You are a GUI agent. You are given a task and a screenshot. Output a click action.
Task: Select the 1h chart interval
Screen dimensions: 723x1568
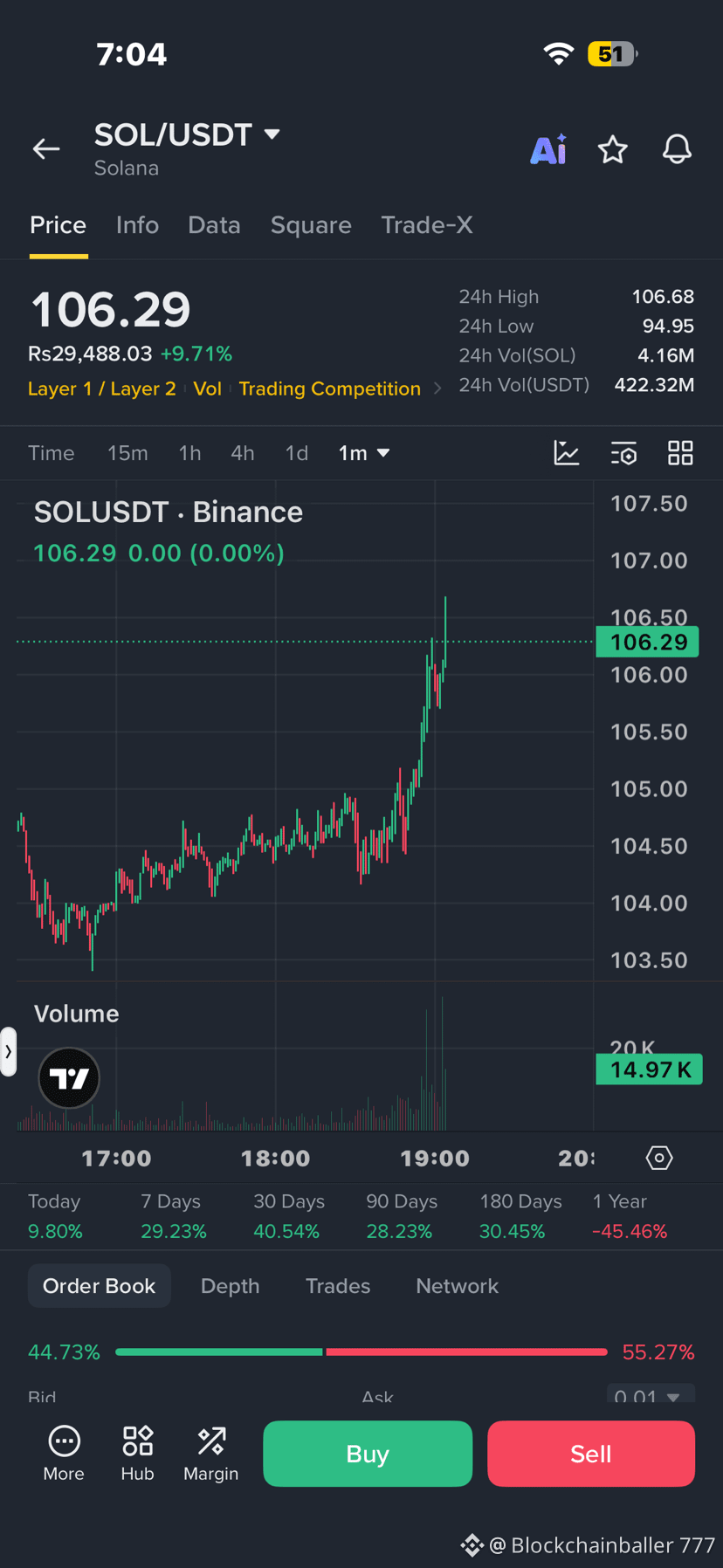click(189, 453)
